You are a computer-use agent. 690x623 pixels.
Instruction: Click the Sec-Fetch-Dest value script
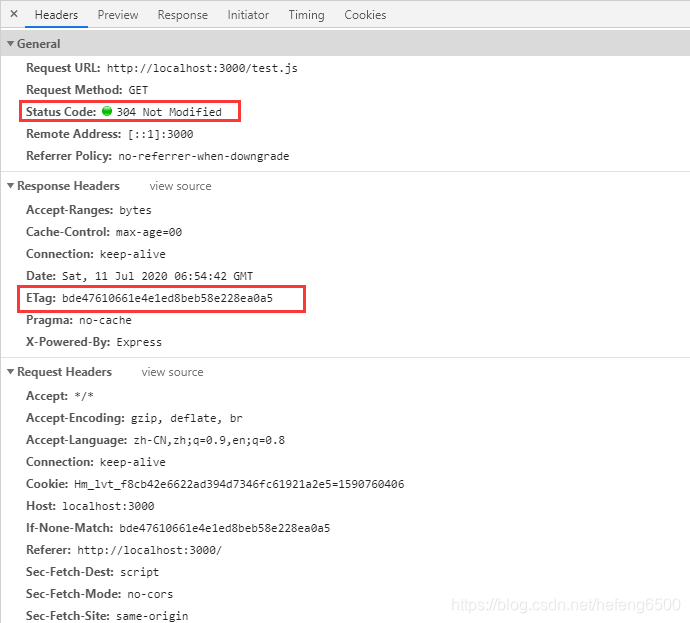click(x=139, y=572)
